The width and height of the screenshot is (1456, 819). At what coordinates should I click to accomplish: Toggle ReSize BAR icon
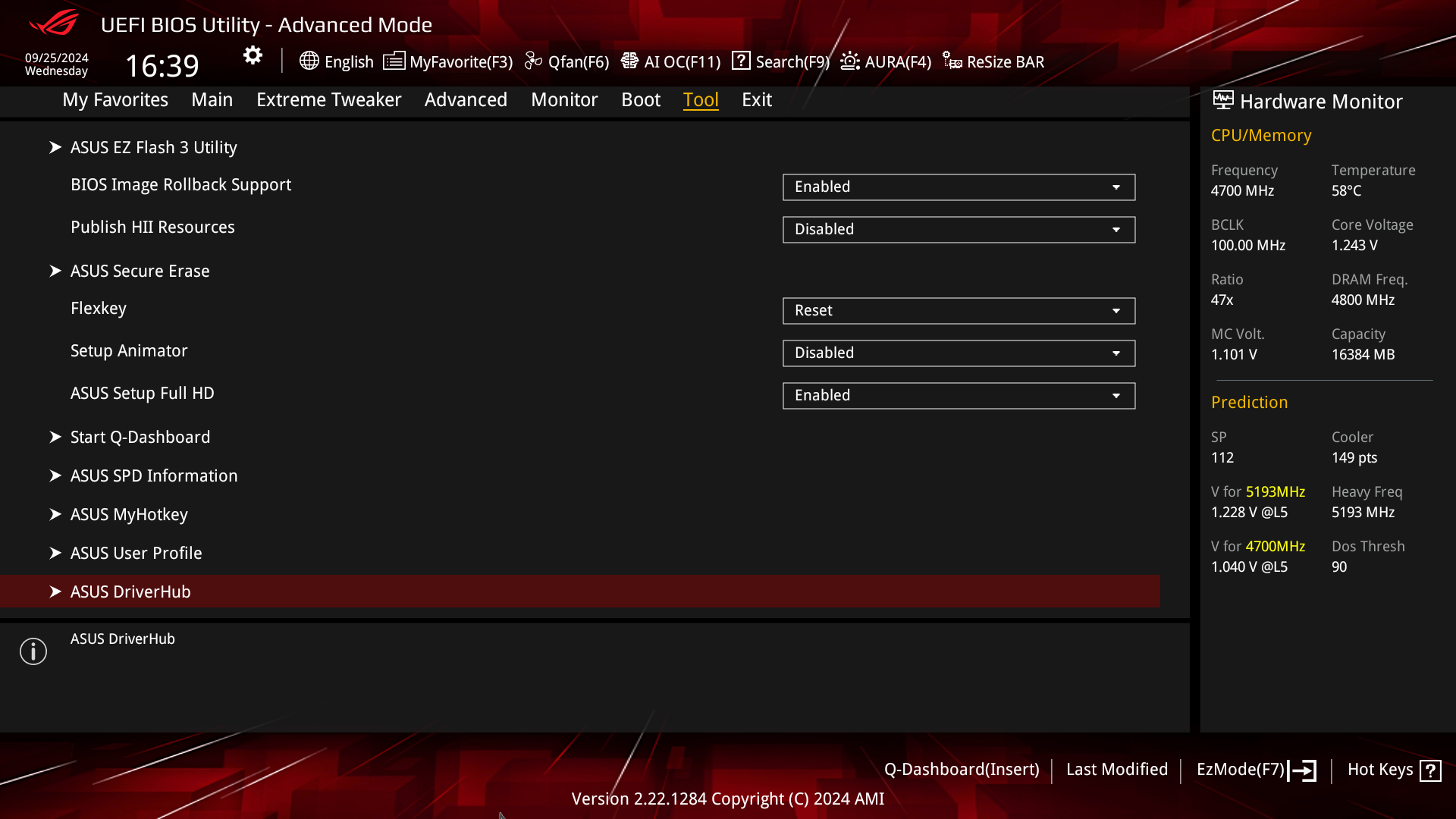click(x=952, y=61)
